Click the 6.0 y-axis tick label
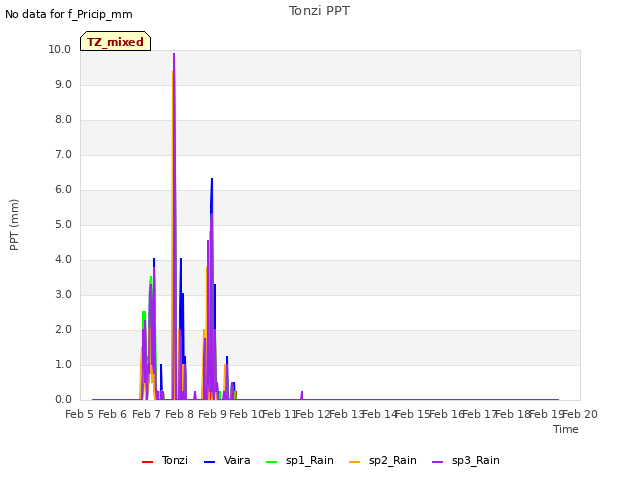640x480 pixels. (63, 189)
